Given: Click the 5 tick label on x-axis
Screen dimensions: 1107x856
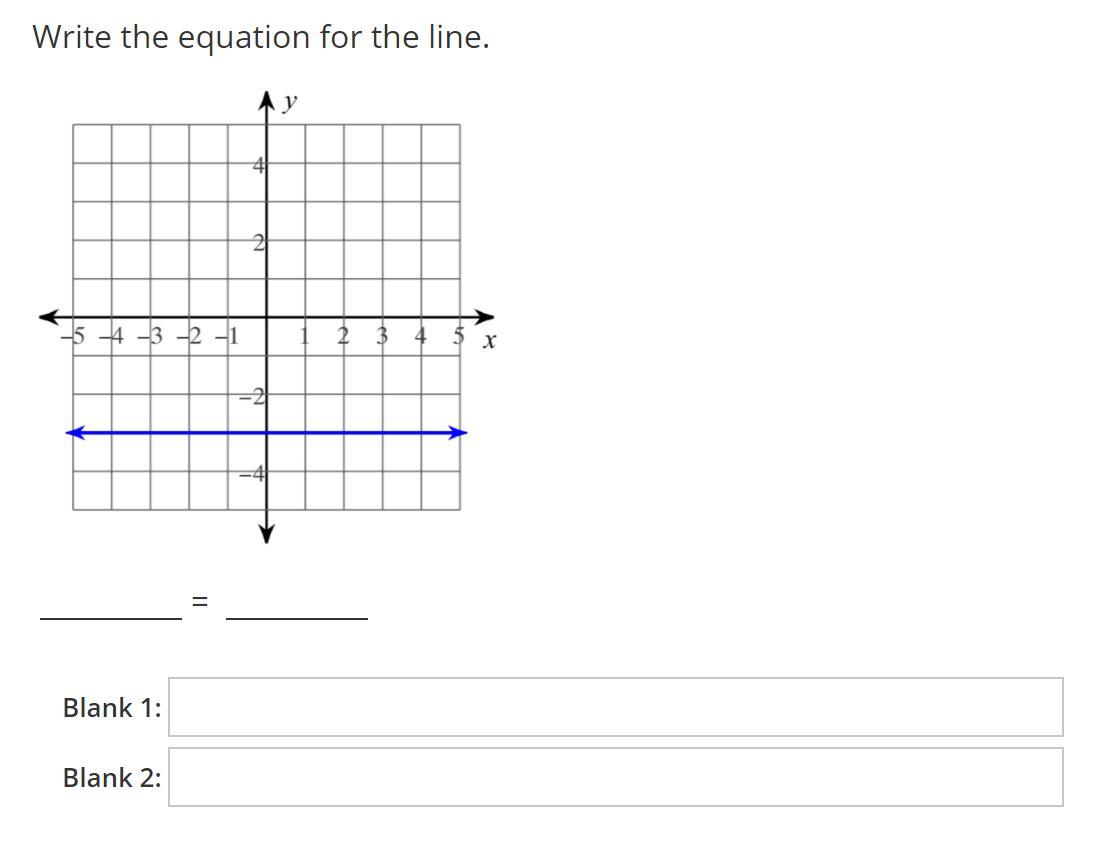Looking at the screenshot, I should [459, 336].
